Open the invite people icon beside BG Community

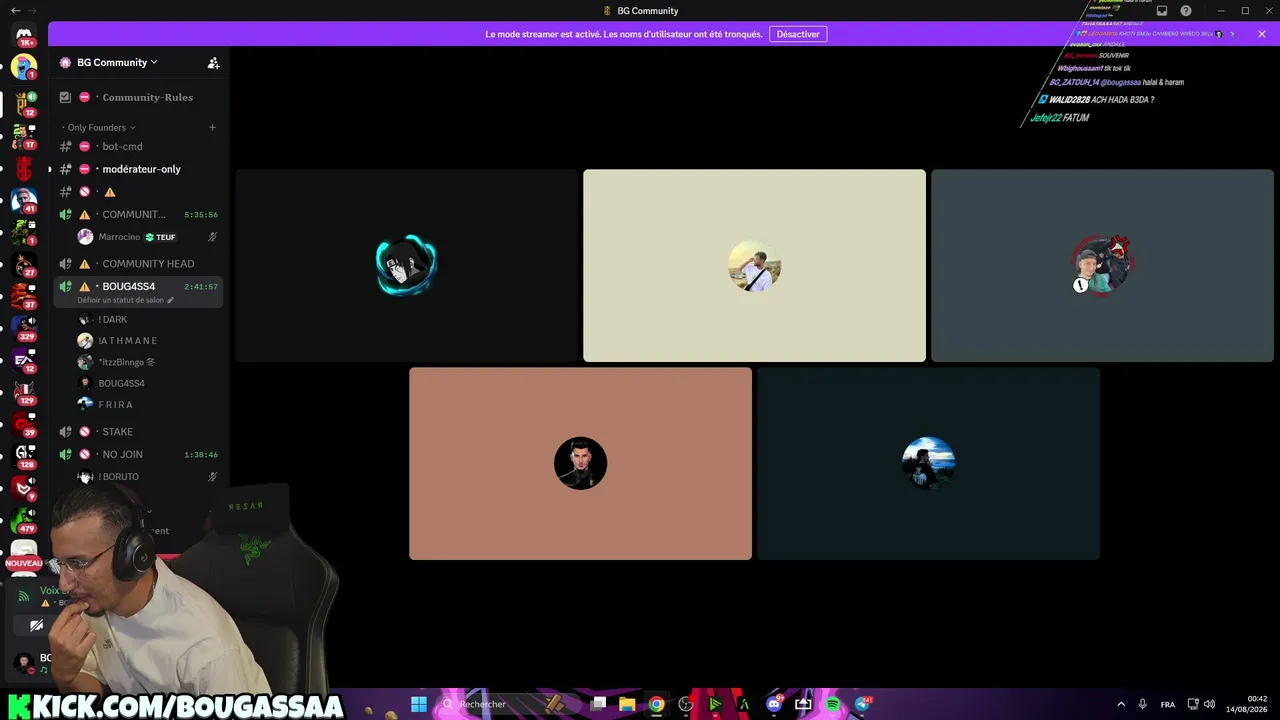pos(213,62)
